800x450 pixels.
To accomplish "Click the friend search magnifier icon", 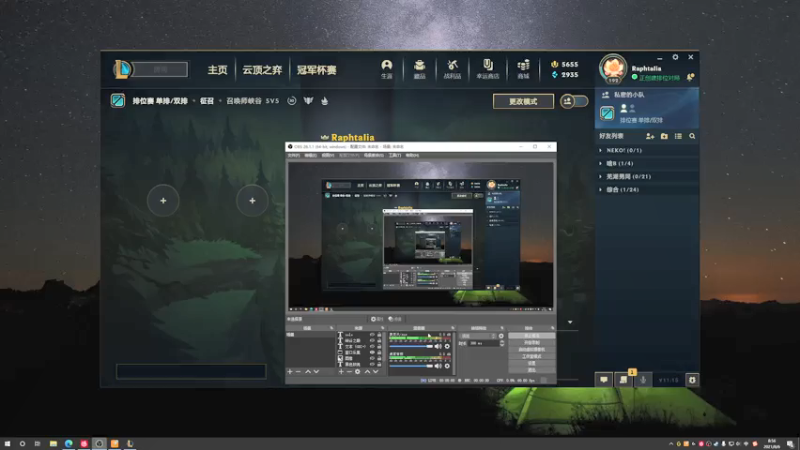I will click(692, 136).
